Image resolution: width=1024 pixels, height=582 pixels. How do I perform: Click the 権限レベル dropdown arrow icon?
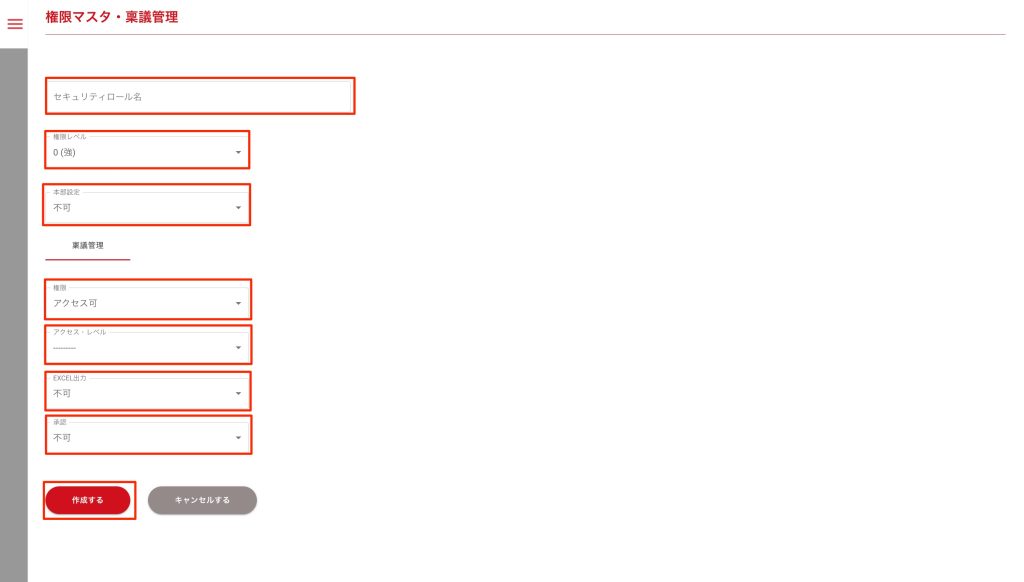tap(238, 152)
